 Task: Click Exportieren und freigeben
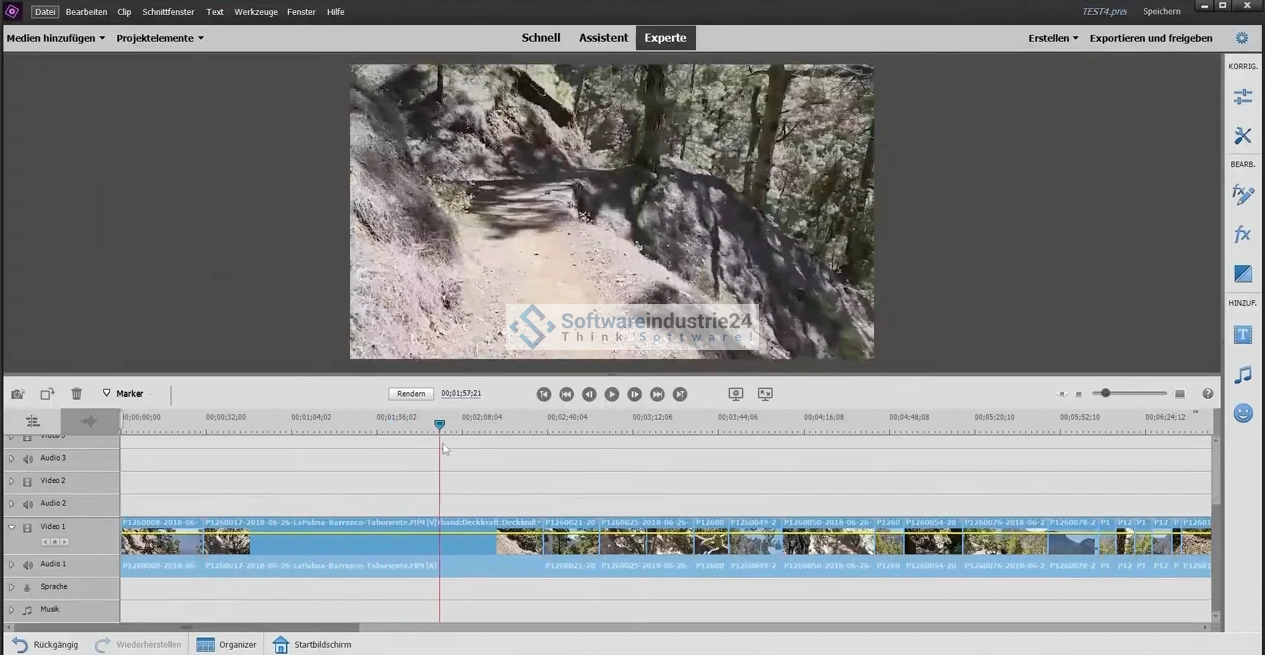click(x=1150, y=38)
